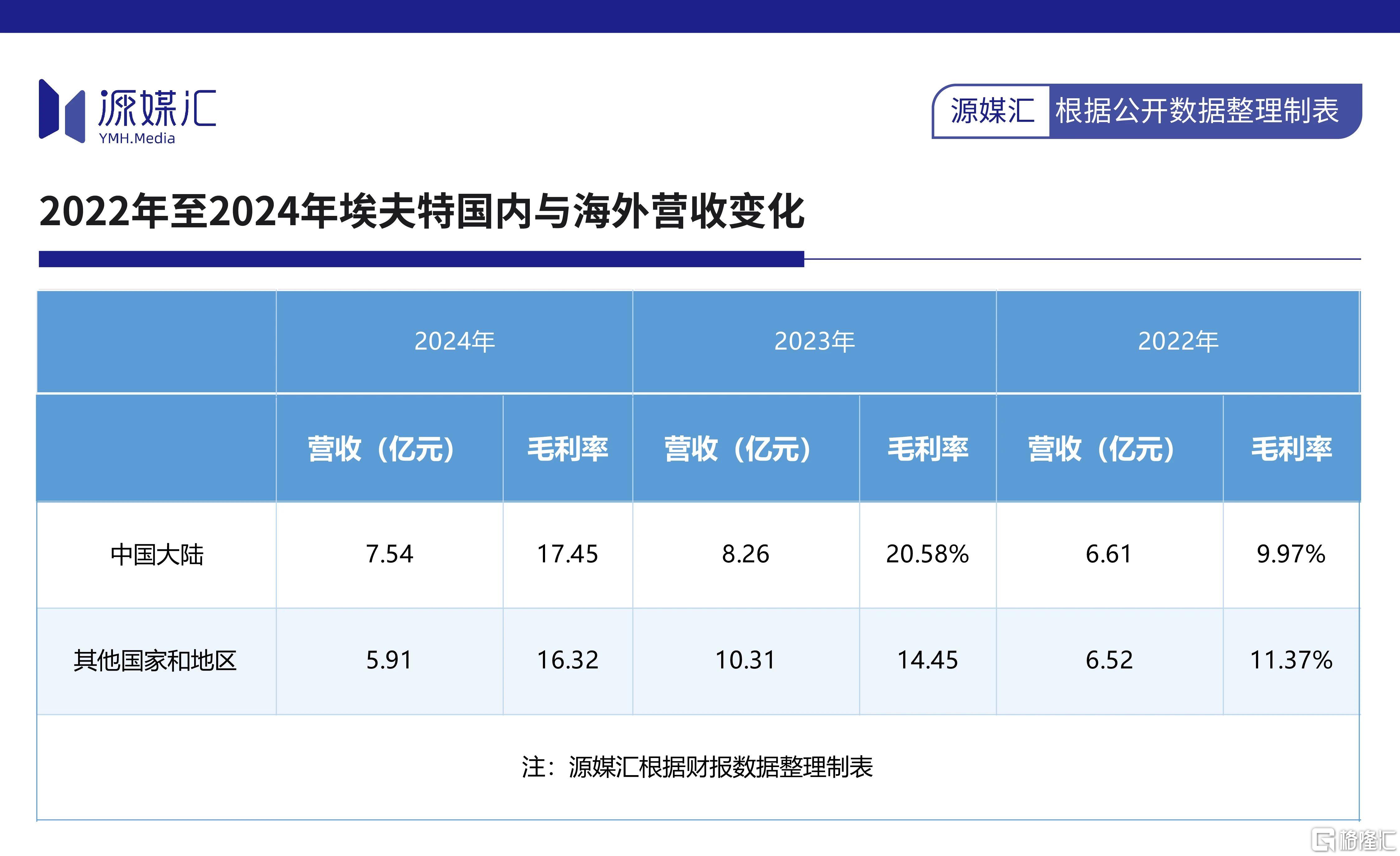Click the cell value 17.45

[x=567, y=554]
